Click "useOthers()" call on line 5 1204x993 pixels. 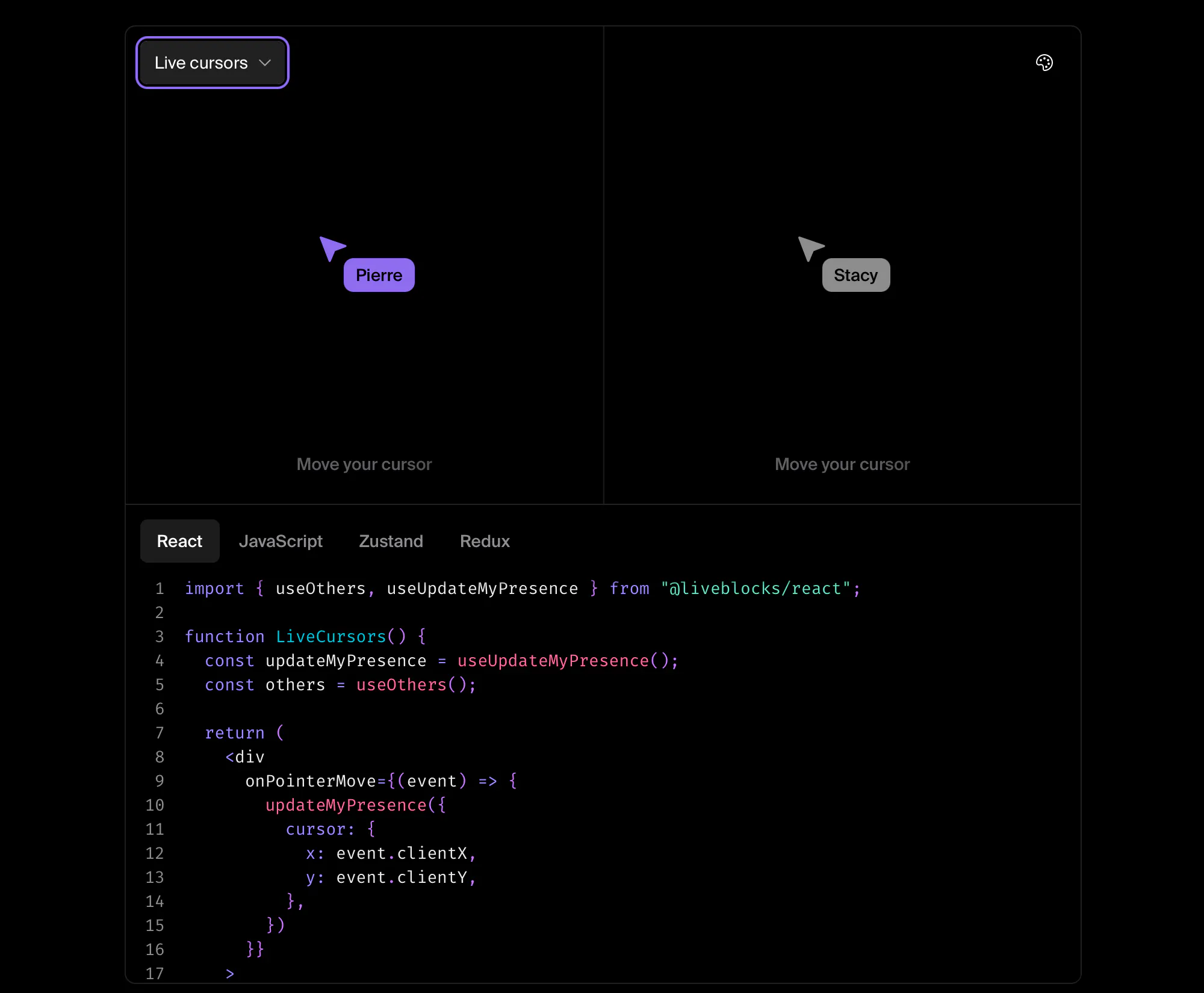(x=412, y=685)
